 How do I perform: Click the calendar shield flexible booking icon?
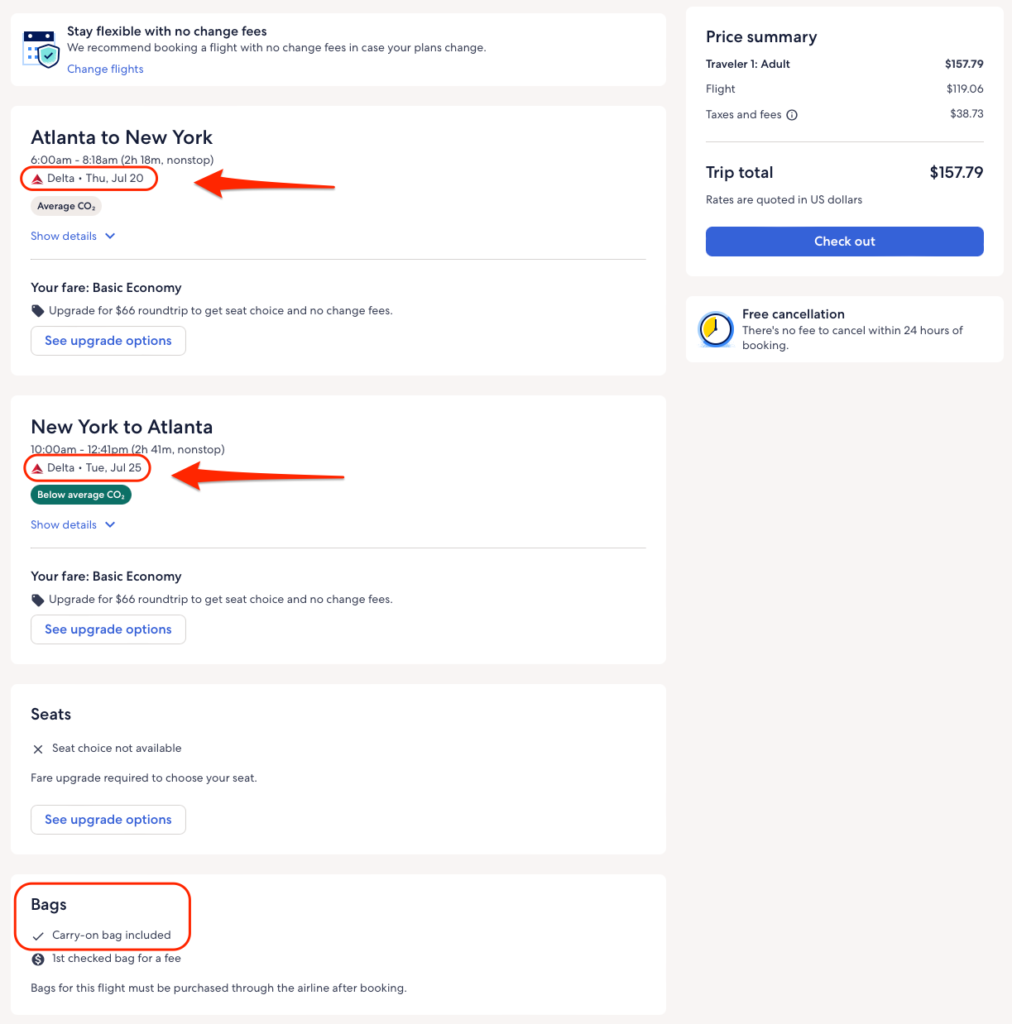[x=41, y=48]
